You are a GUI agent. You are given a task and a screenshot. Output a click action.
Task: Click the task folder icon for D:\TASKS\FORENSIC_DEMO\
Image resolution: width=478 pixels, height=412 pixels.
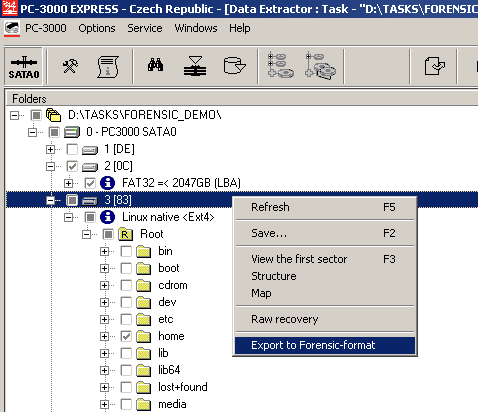53,115
